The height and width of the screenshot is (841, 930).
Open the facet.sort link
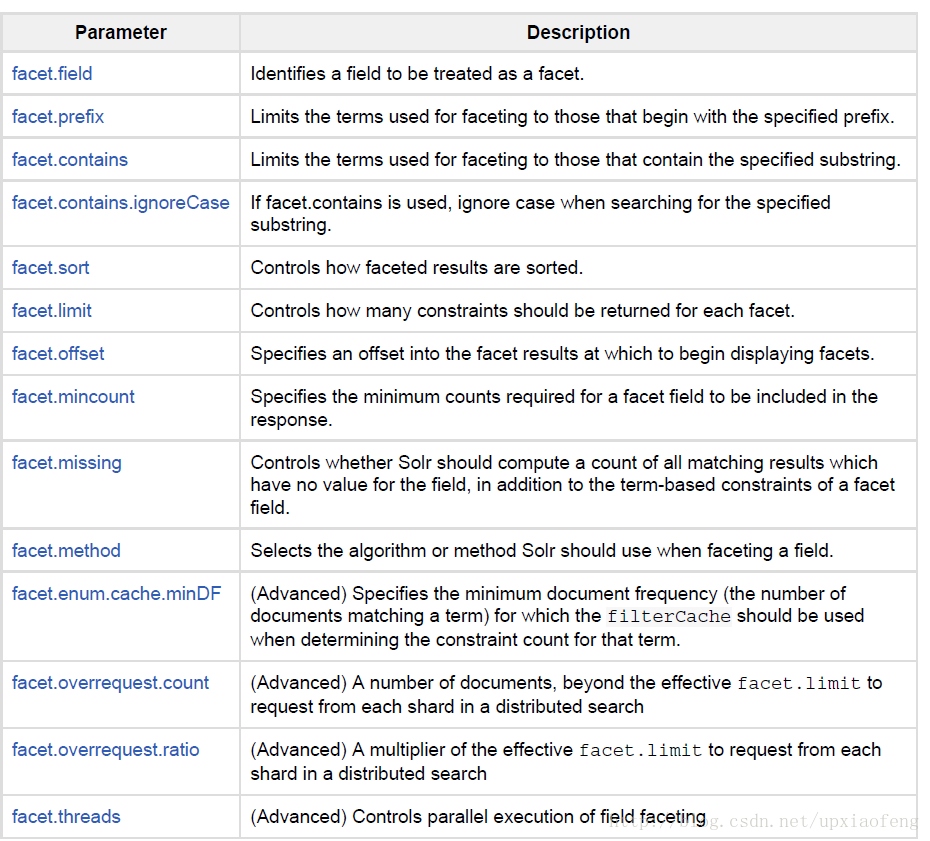(50, 267)
